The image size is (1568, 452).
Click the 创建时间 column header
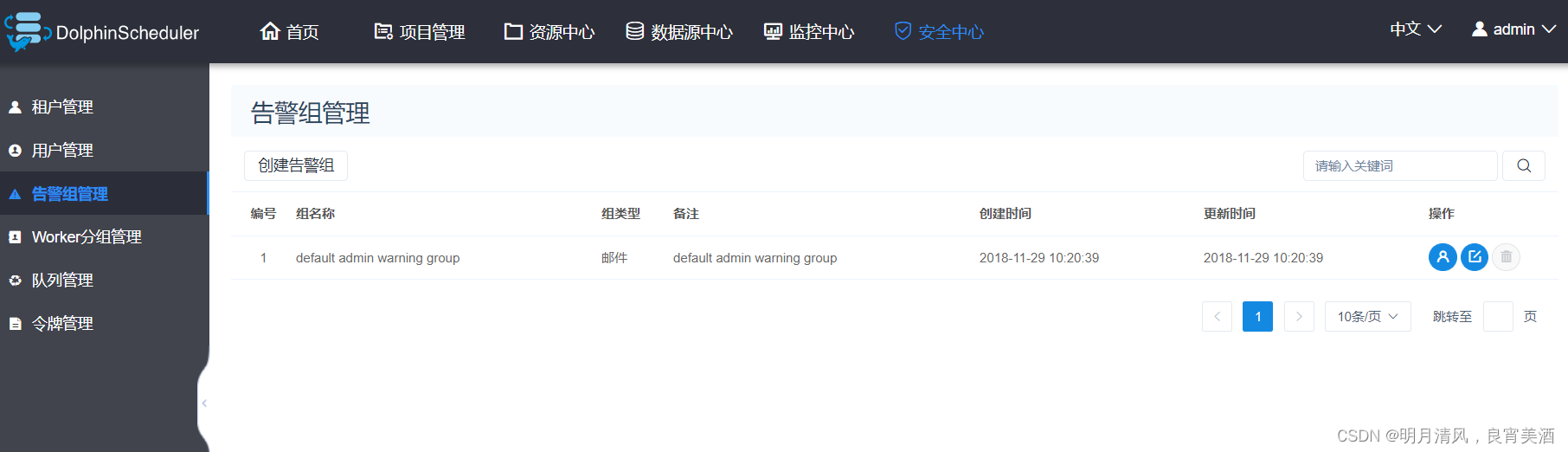(1005, 214)
